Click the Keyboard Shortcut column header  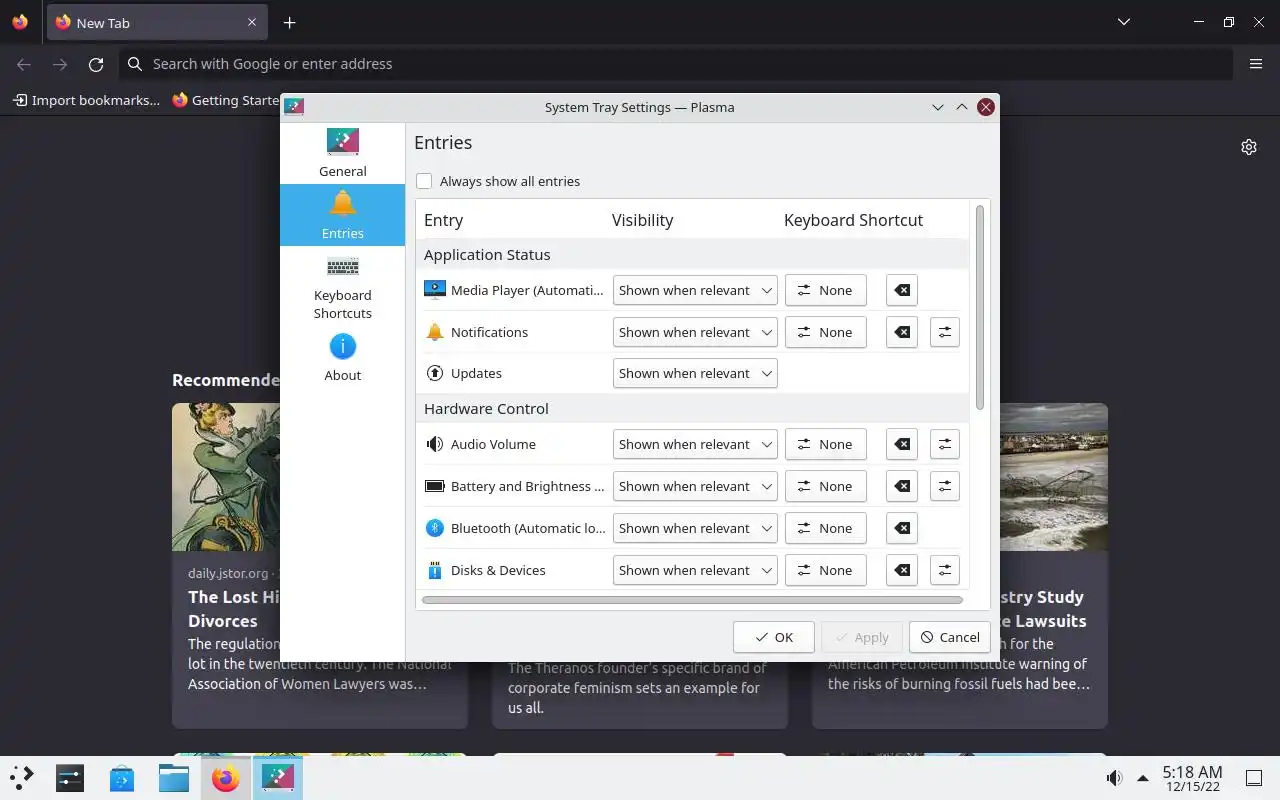853,220
